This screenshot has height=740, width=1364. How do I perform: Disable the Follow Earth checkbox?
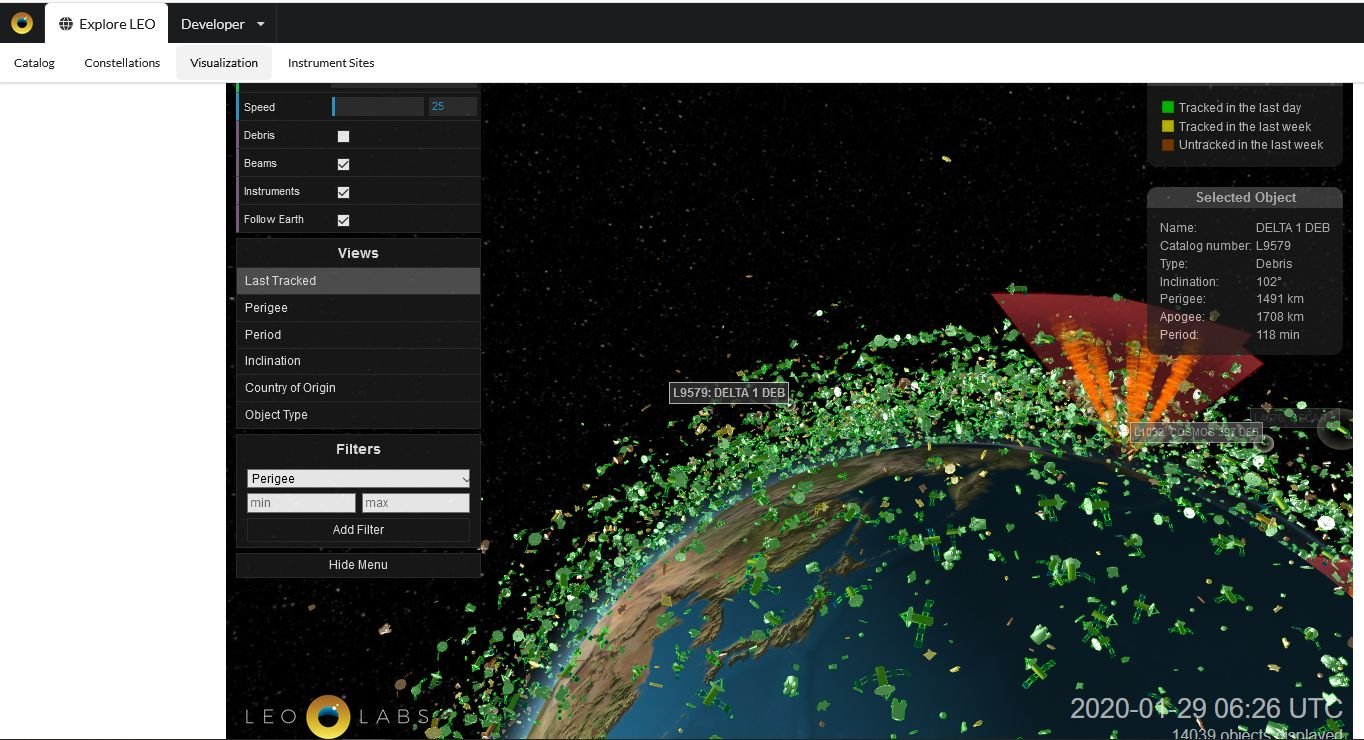tap(343, 220)
